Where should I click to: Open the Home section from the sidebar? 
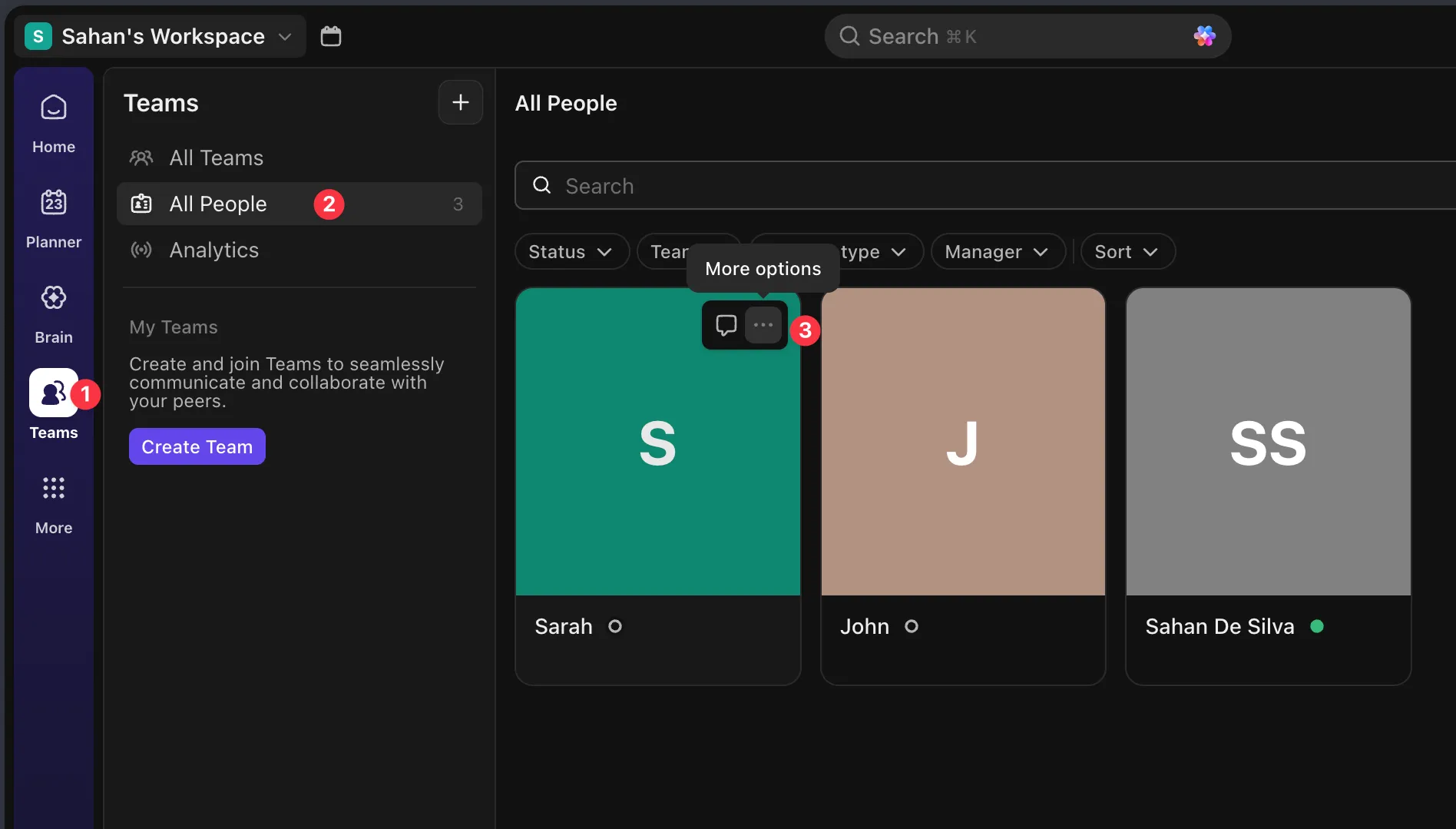pos(52,123)
